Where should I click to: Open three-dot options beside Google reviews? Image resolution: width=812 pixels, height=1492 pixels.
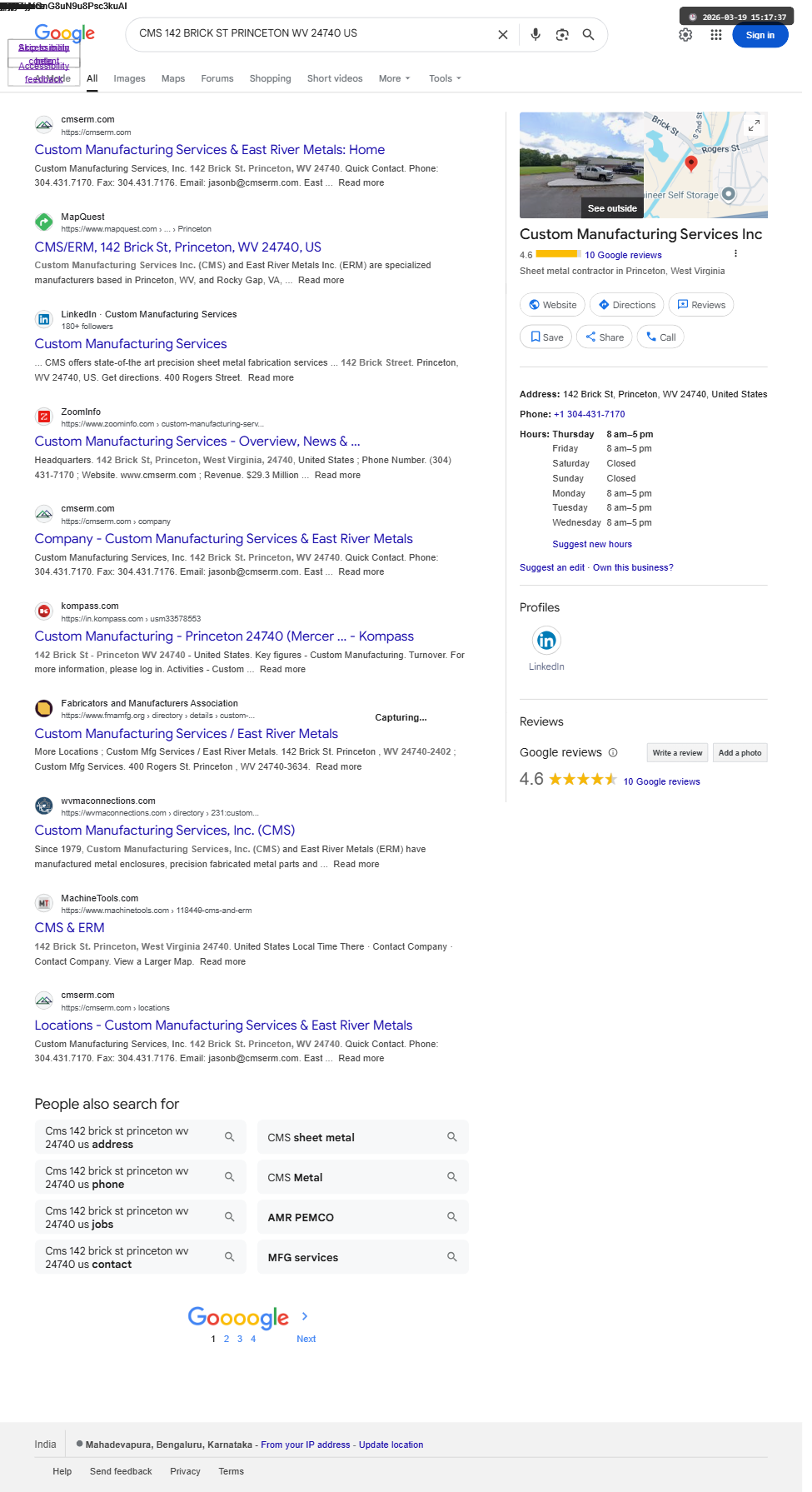(x=735, y=254)
